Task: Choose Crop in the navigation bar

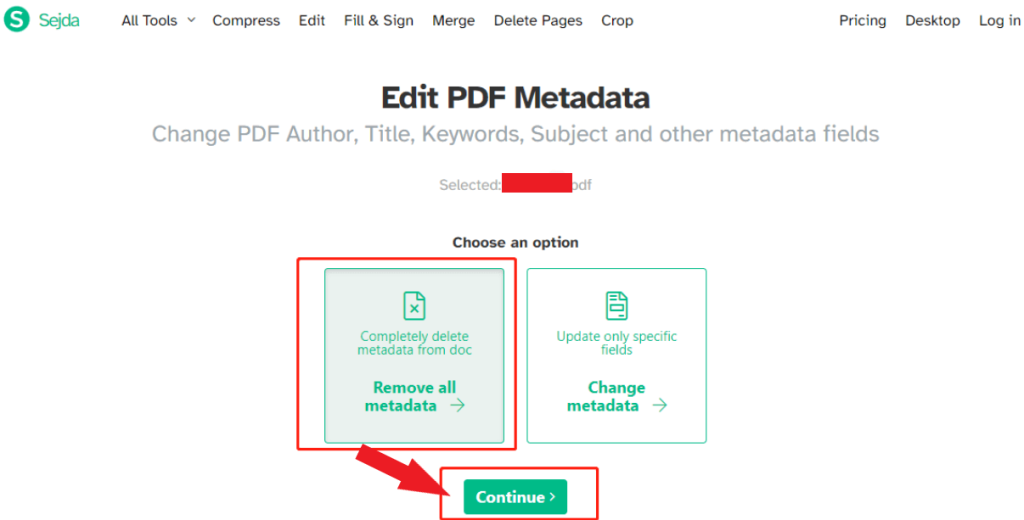Action: point(617,20)
